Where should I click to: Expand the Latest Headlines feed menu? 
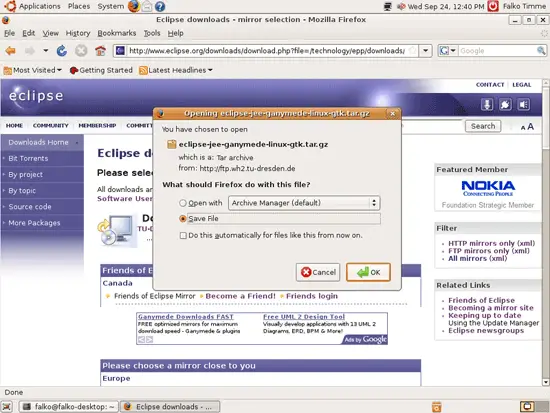[x=176, y=70]
